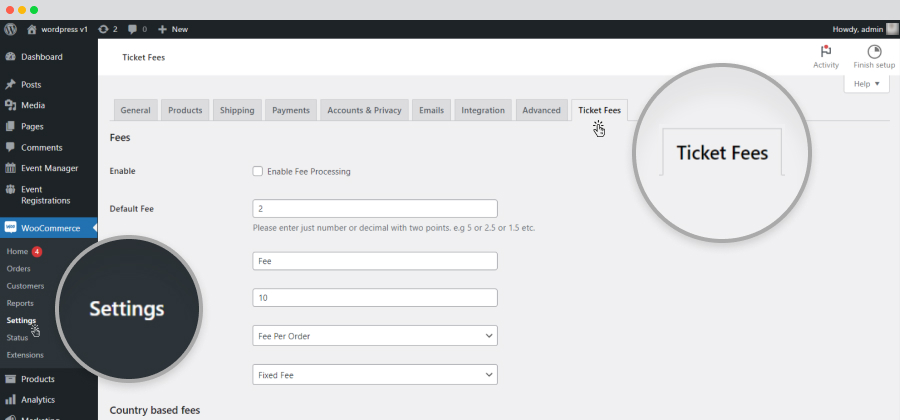The width and height of the screenshot is (900, 420).
Task: Open the Integration tab
Action: pyautogui.click(x=483, y=110)
